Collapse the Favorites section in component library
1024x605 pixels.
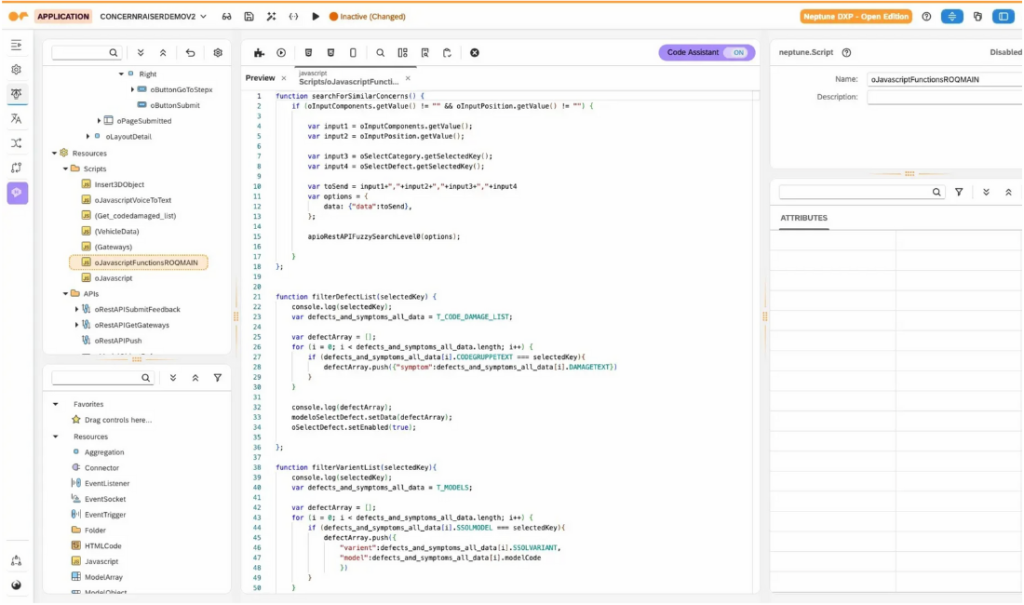point(56,404)
